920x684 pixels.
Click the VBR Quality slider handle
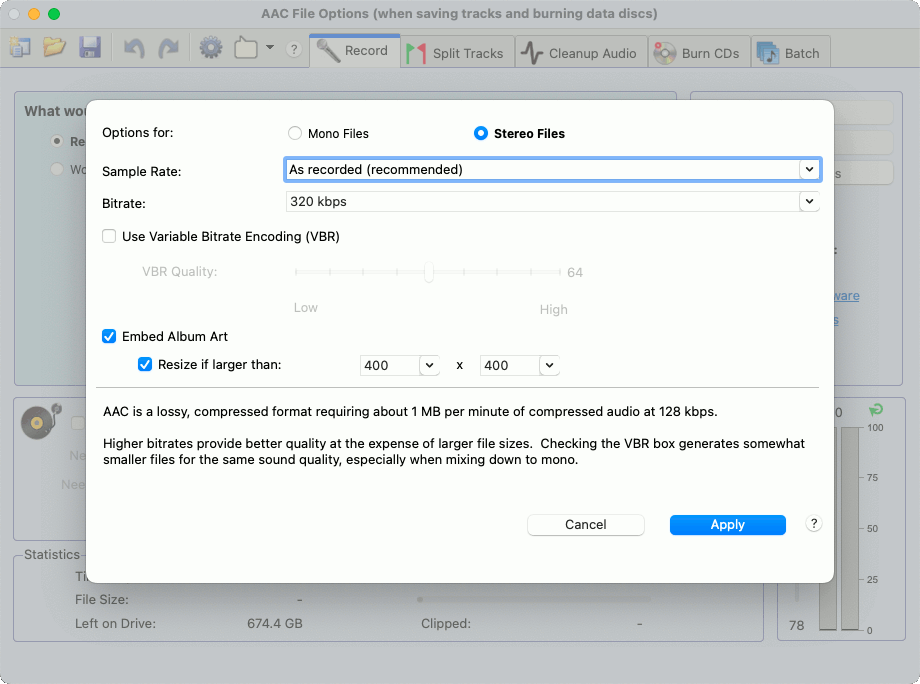(429, 272)
